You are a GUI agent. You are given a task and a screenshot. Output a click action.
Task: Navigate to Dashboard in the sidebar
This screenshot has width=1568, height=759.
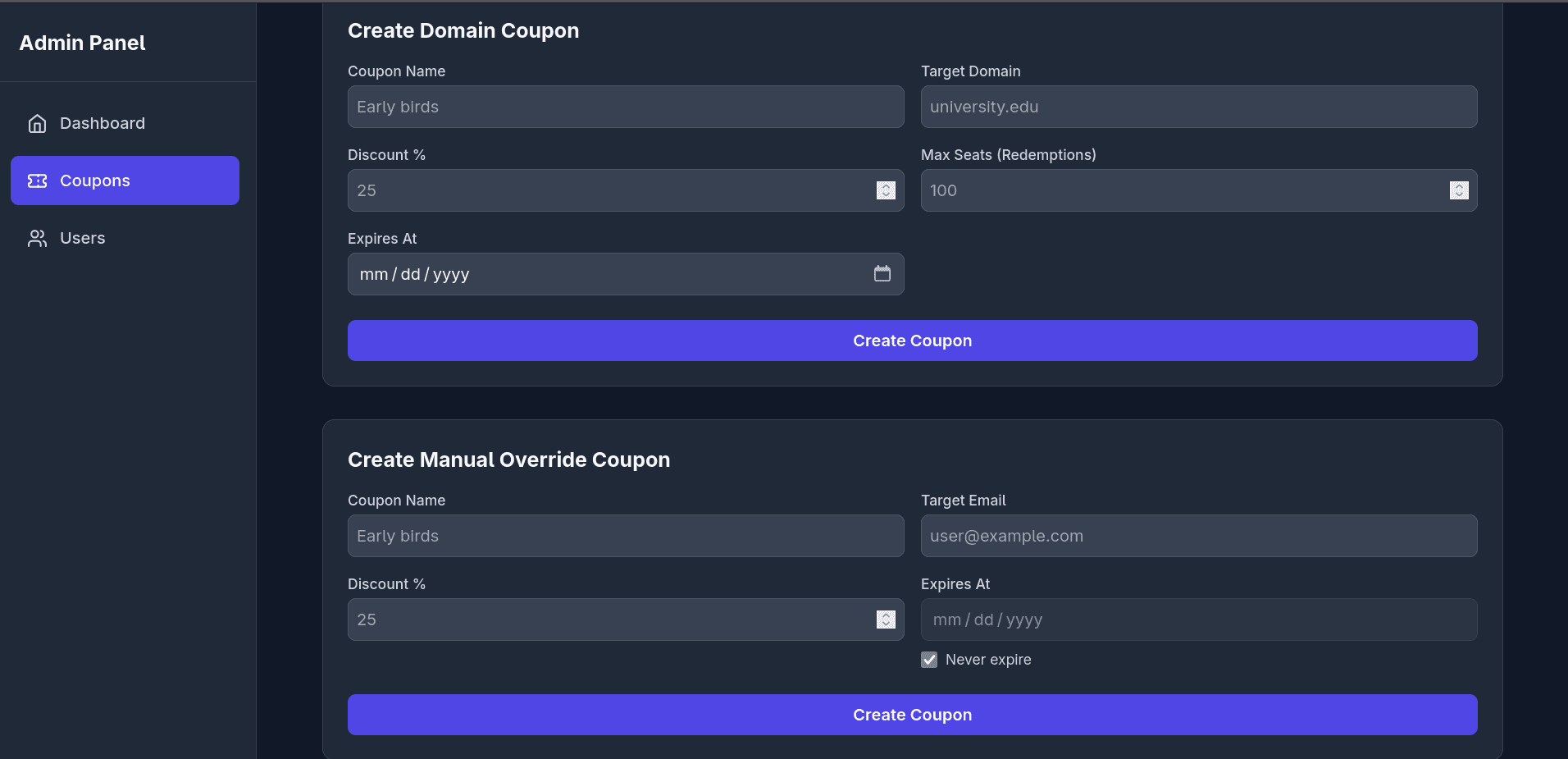coord(102,123)
